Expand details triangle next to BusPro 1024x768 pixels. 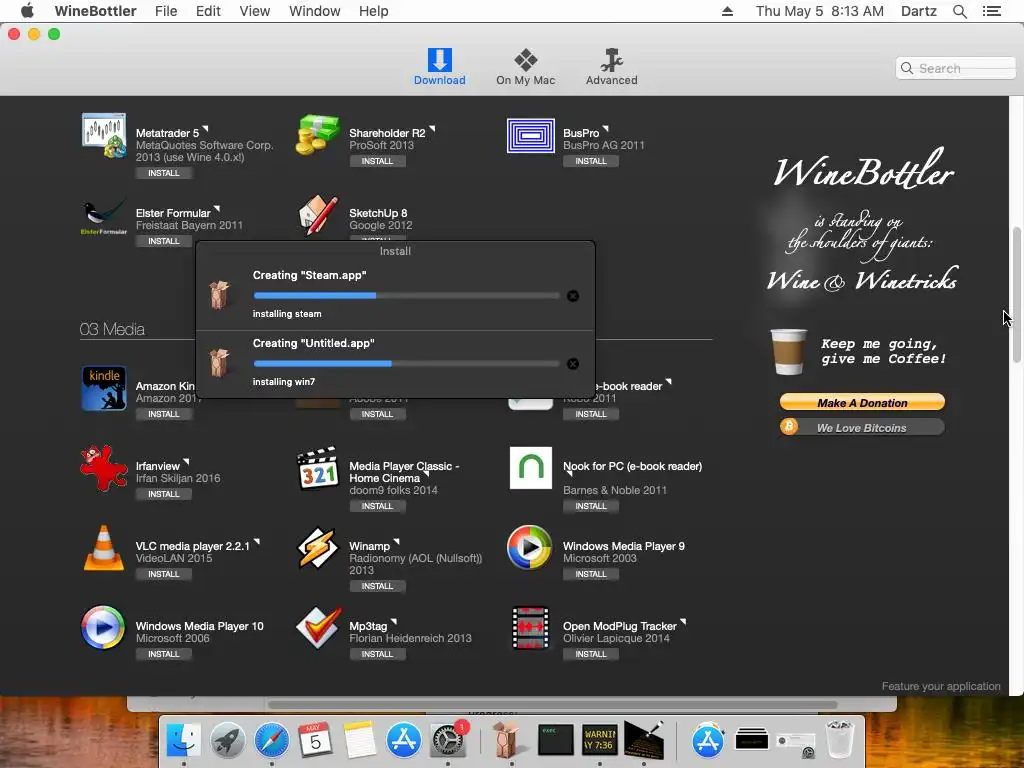tap(605, 129)
